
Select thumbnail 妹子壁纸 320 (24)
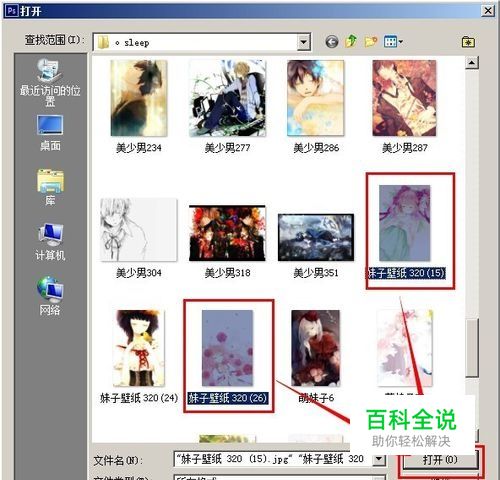pos(139,348)
